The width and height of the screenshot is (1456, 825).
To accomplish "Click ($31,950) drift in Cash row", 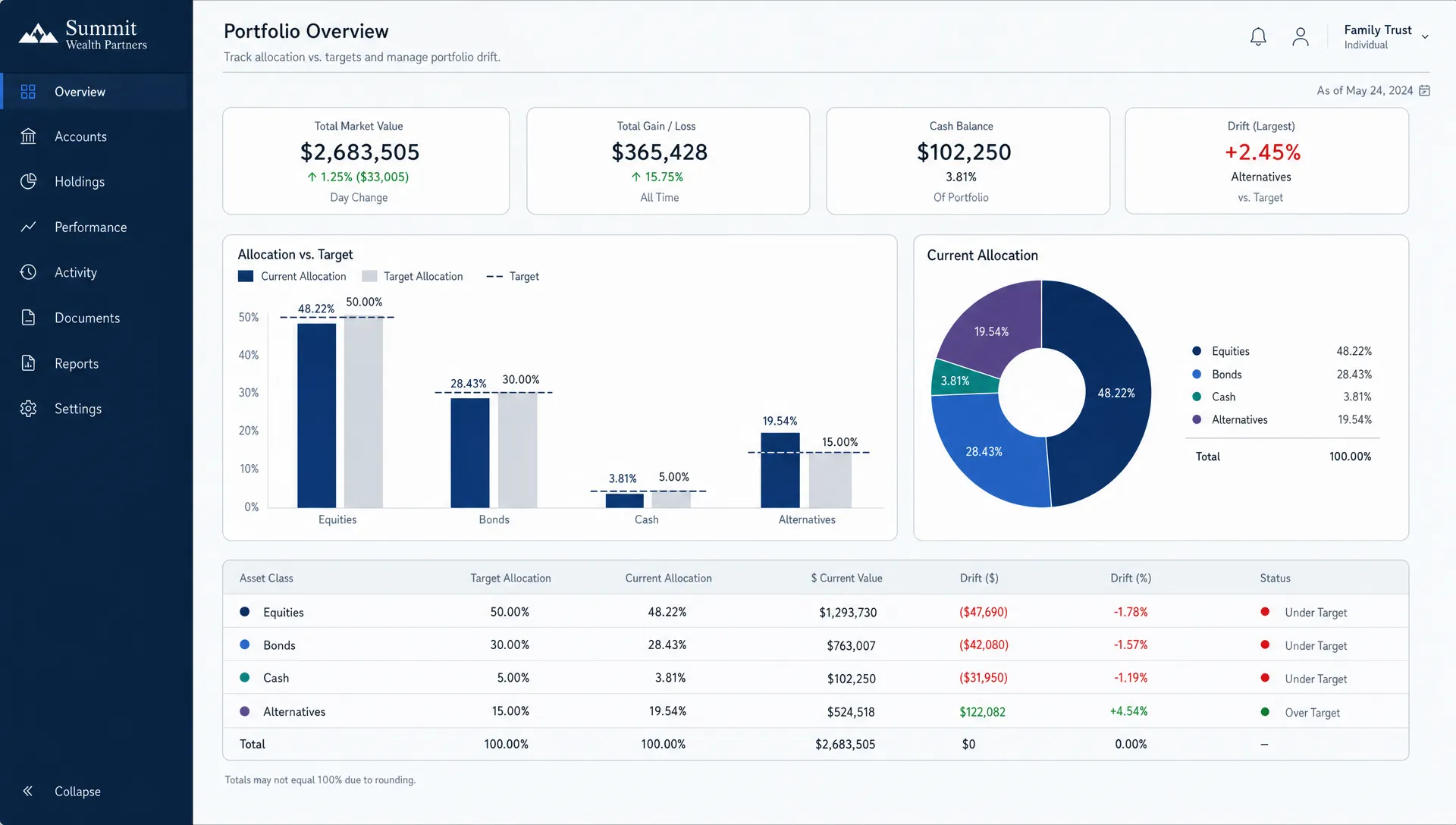I will point(984,678).
